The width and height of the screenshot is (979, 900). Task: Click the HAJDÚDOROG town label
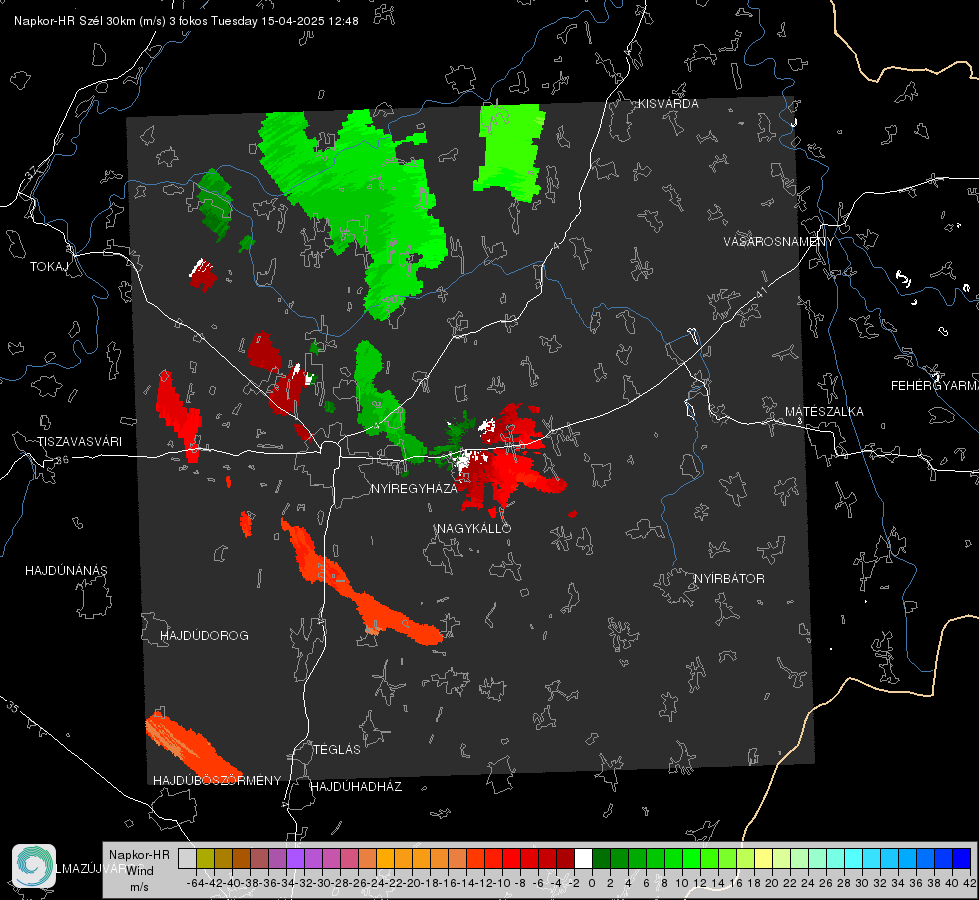tap(204, 636)
